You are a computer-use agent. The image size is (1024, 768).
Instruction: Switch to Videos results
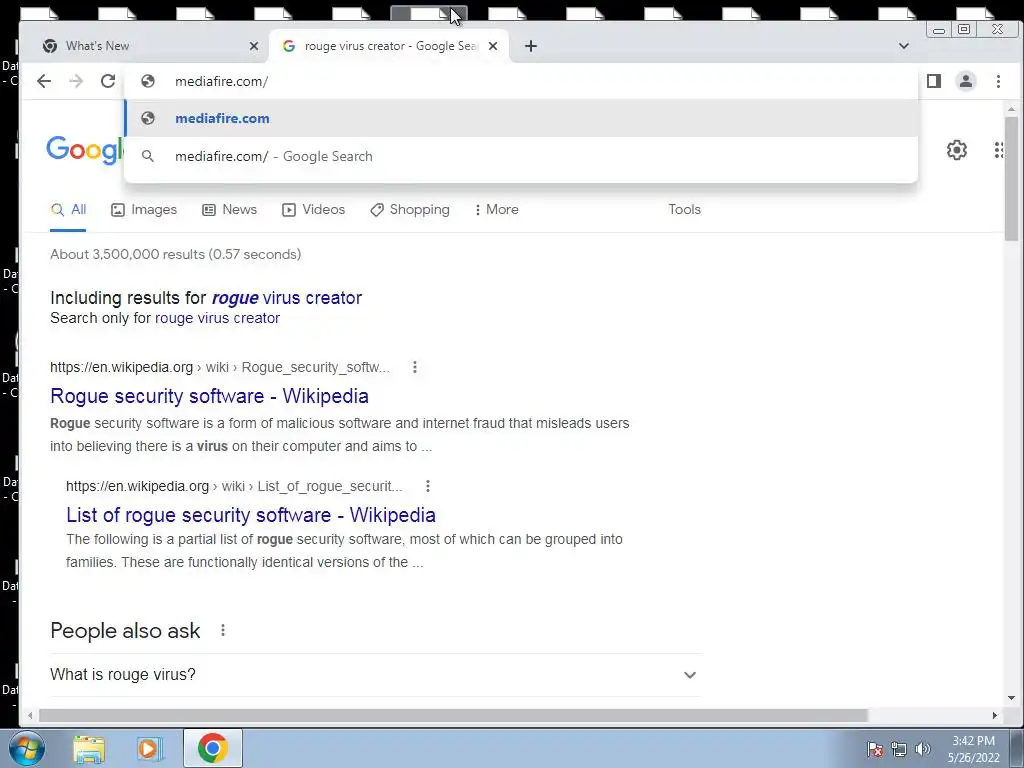(x=313, y=210)
